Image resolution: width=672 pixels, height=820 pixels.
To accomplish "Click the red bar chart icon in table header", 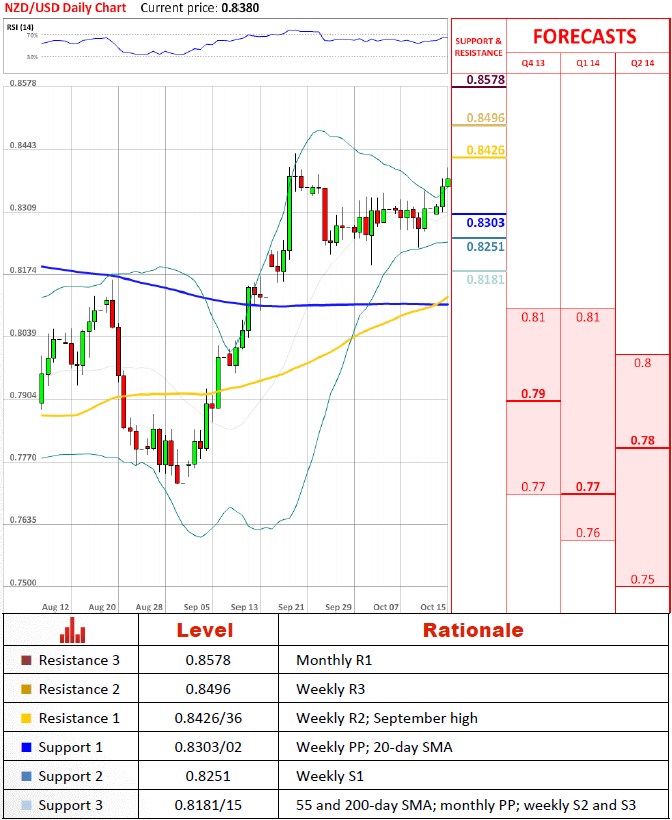I will (x=71, y=630).
